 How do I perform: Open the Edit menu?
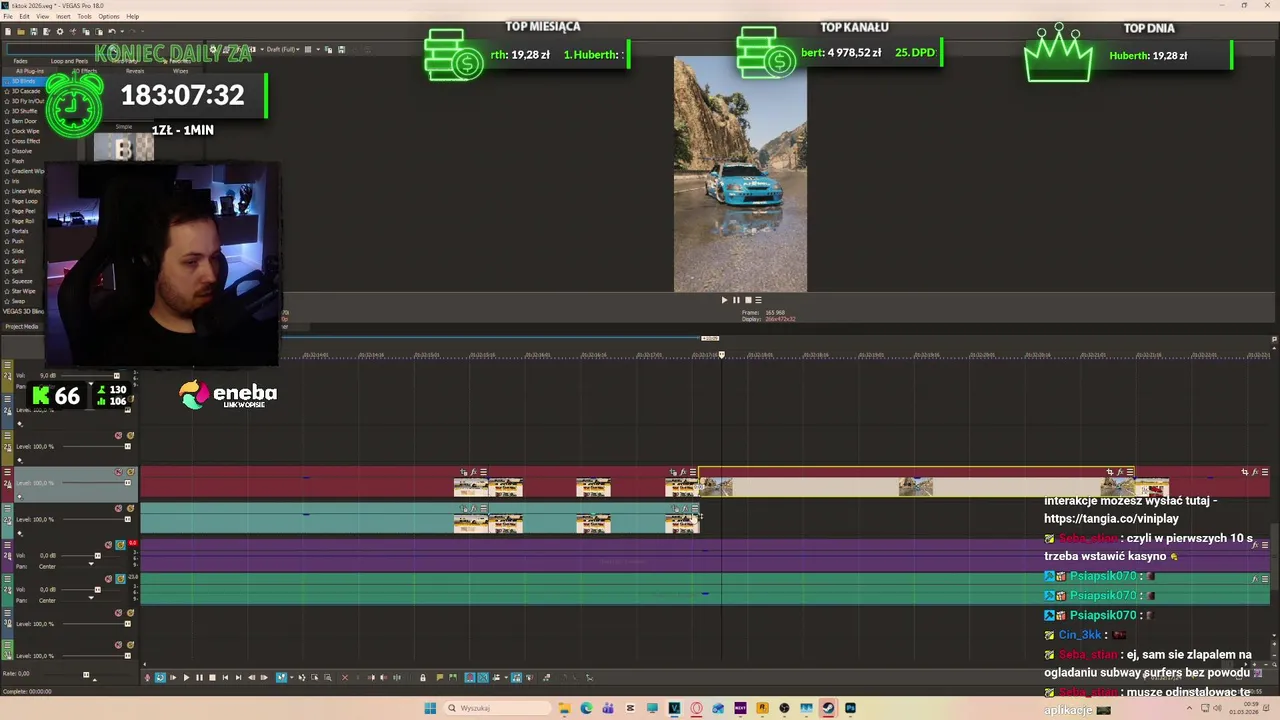[x=24, y=16]
